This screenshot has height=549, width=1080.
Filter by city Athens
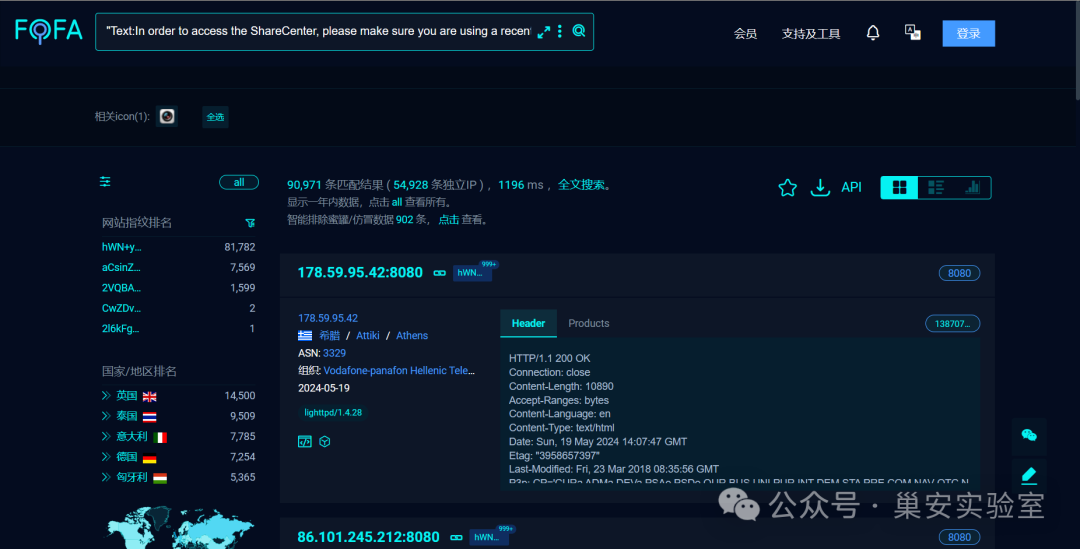pyautogui.click(x=412, y=335)
